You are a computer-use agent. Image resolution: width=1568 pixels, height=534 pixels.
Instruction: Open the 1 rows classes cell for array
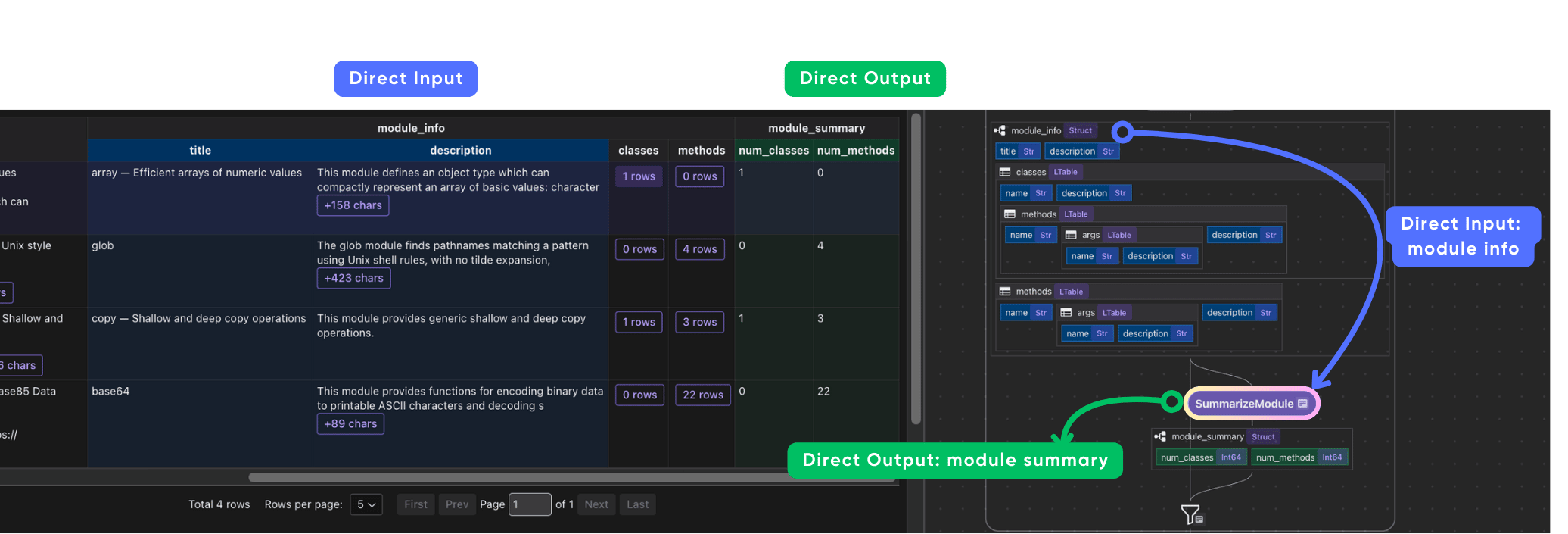click(x=639, y=176)
